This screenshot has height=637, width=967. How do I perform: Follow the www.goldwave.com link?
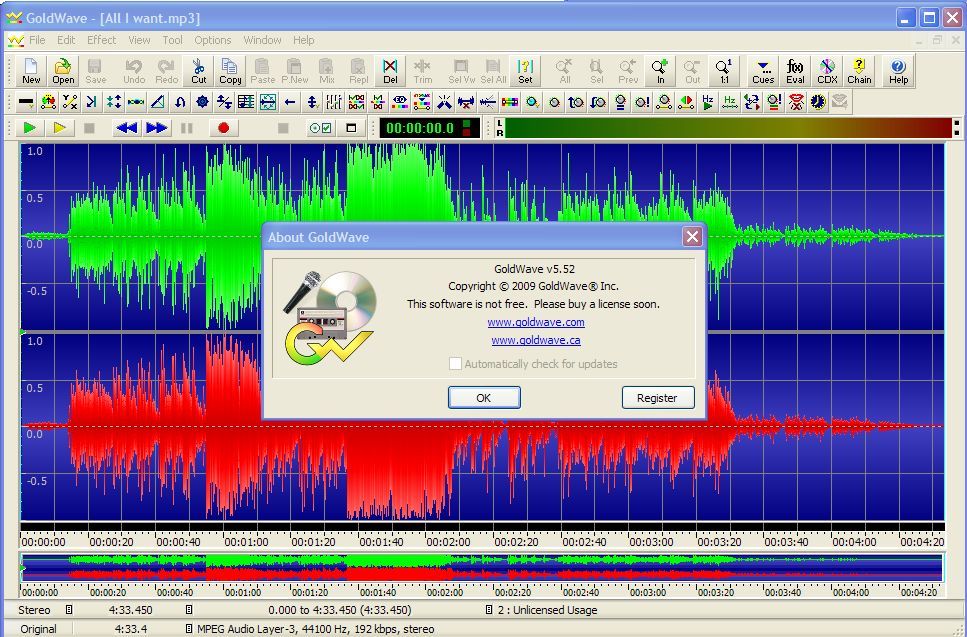click(x=536, y=322)
